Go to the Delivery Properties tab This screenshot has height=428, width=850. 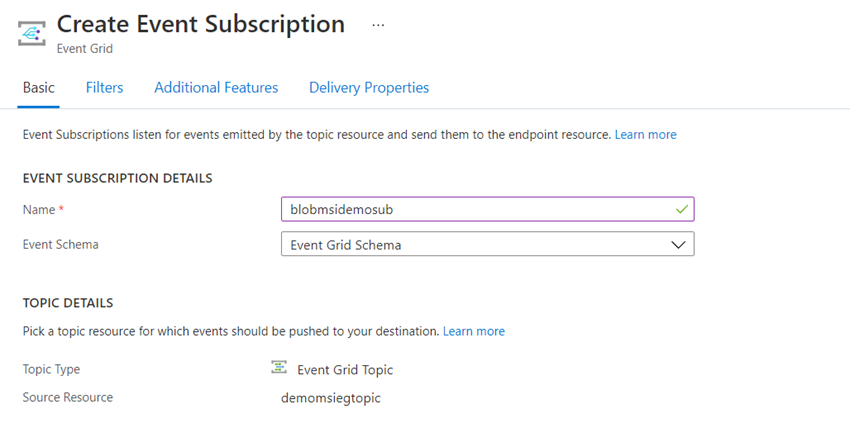369,88
